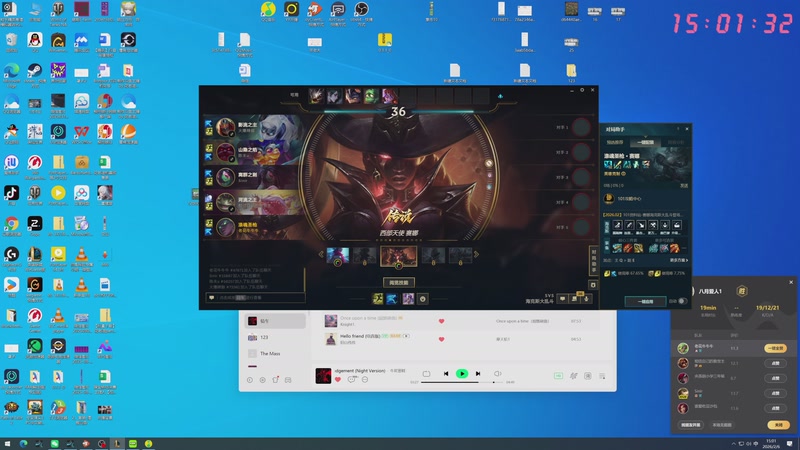Click the opponent slot labeled 对手 1

pyautogui.click(x=573, y=127)
